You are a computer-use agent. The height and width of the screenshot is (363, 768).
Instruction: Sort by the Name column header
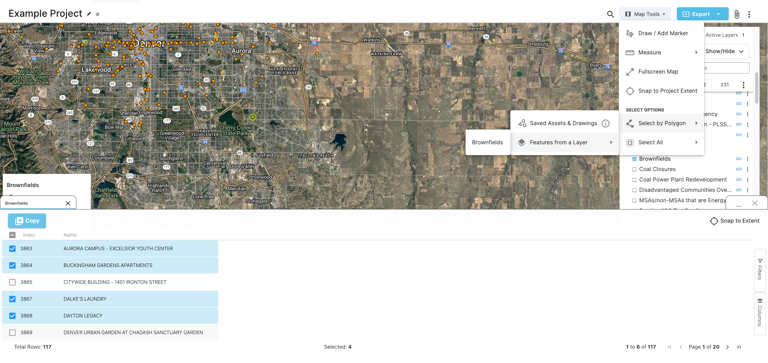pyautogui.click(x=70, y=235)
